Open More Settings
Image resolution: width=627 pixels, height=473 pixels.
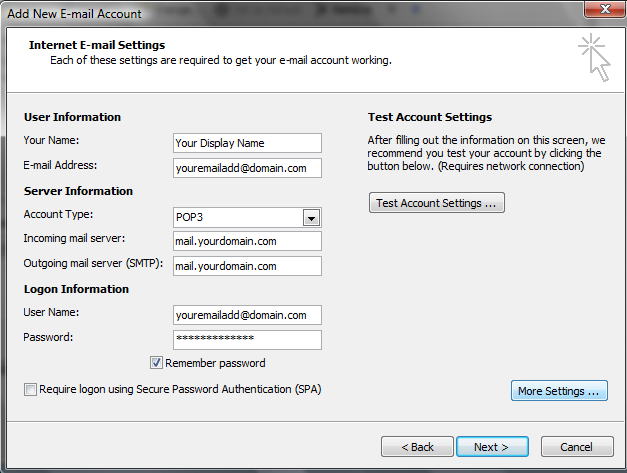559,391
